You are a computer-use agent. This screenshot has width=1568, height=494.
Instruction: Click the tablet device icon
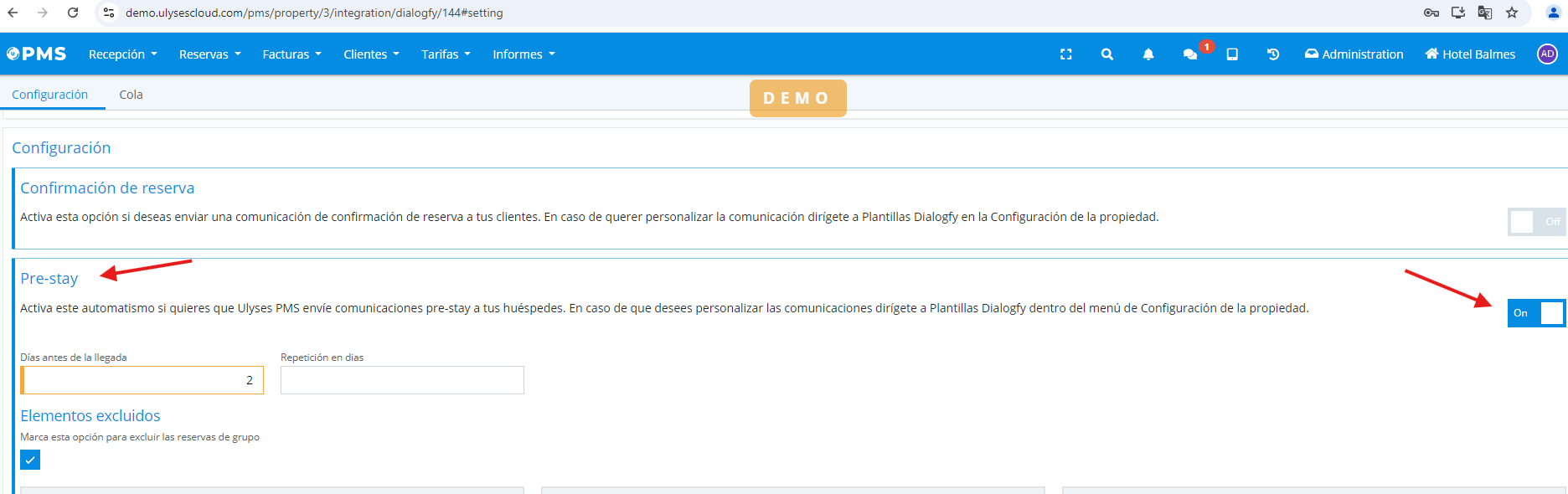(x=1231, y=54)
